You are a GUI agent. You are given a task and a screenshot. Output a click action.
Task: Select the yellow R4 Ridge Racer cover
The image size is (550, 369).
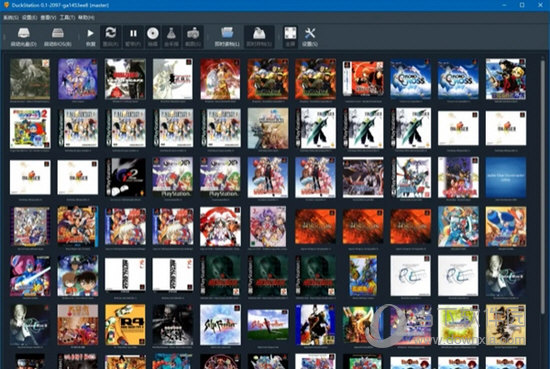click(x=125, y=325)
